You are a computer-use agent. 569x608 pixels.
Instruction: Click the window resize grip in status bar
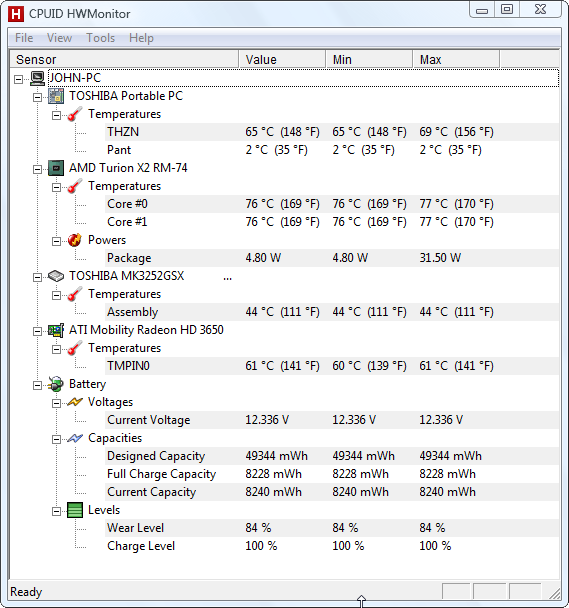click(554, 593)
